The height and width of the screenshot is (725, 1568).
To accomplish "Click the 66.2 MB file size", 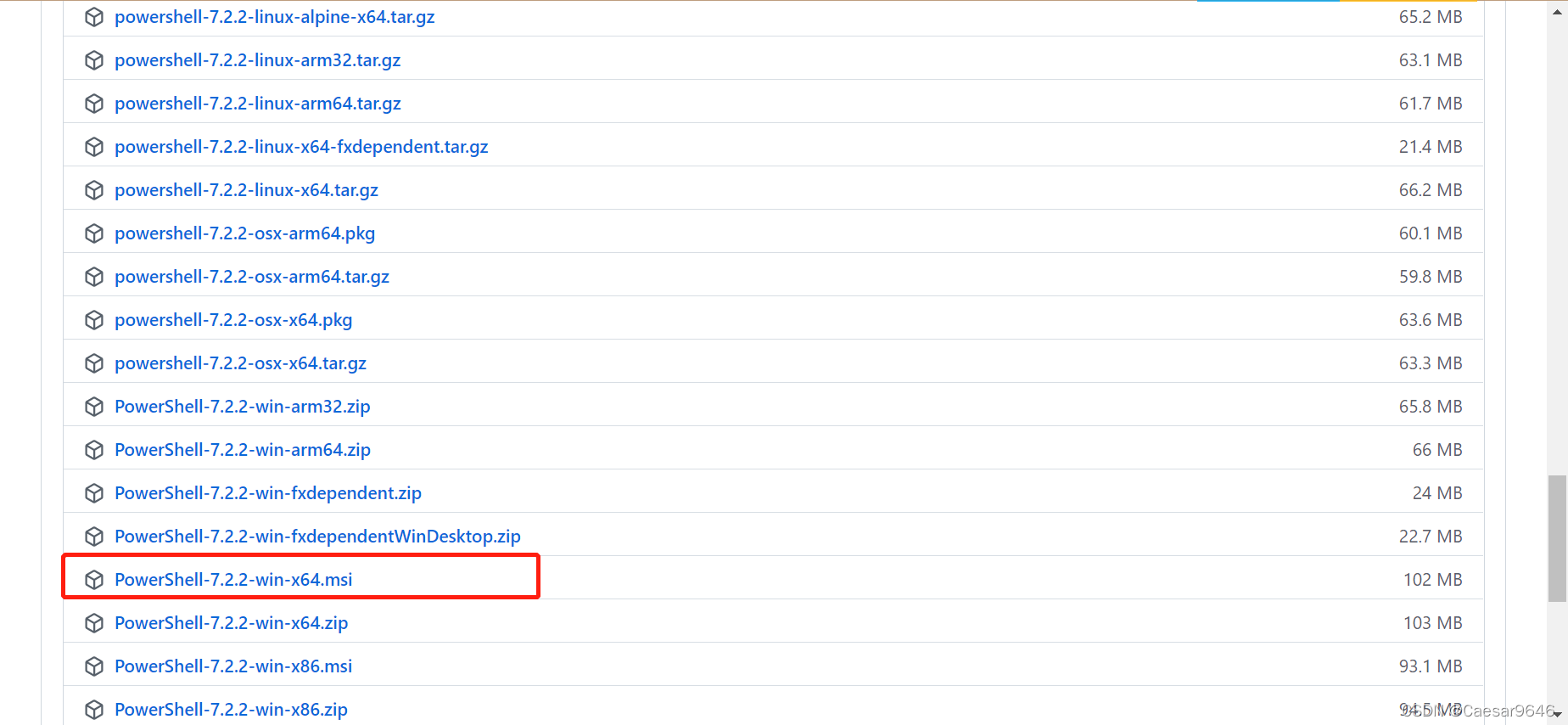I will (1431, 190).
